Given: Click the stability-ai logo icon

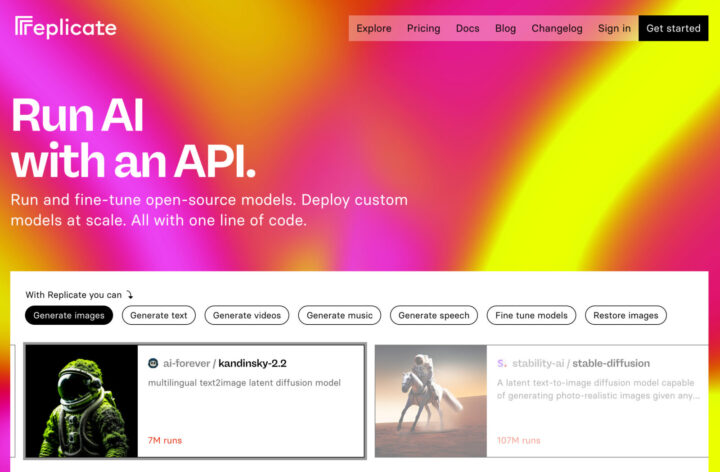Looking at the screenshot, I should [x=502, y=363].
